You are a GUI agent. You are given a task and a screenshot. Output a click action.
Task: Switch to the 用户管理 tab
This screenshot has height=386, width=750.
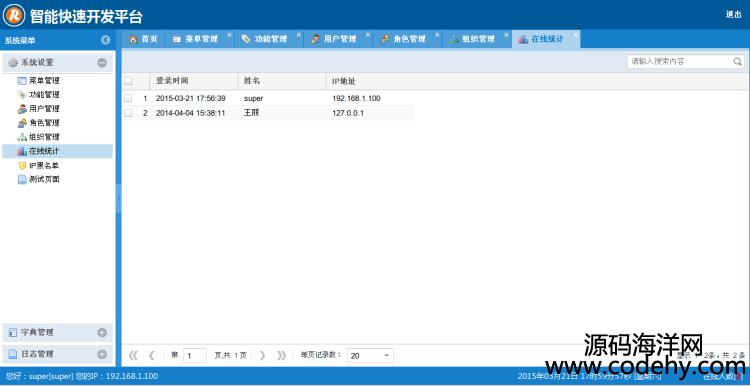pos(338,39)
